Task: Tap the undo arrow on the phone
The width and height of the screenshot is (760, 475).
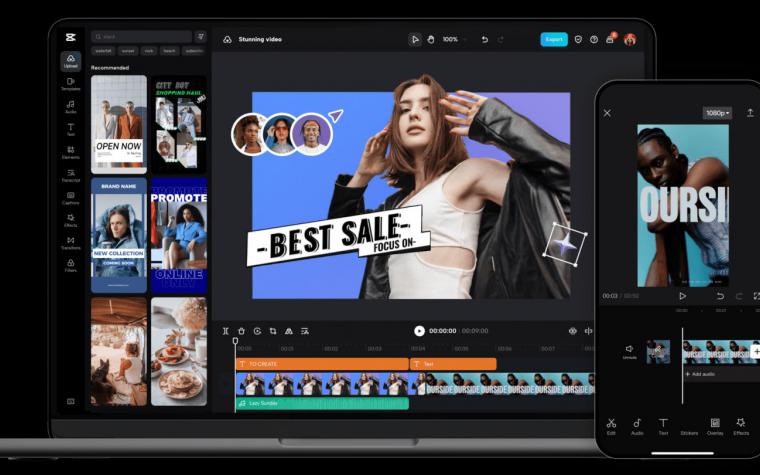Action: 720,296
